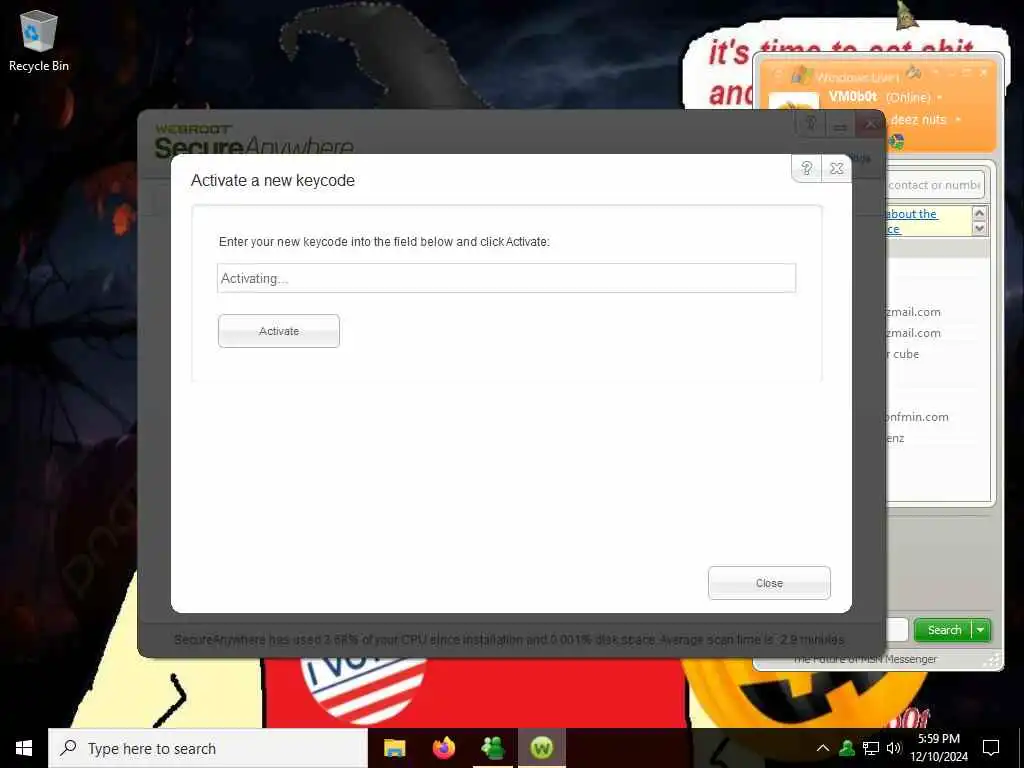The height and width of the screenshot is (768, 1024).
Task: Dismiss the keycode dialog with the X
Action: click(x=837, y=168)
